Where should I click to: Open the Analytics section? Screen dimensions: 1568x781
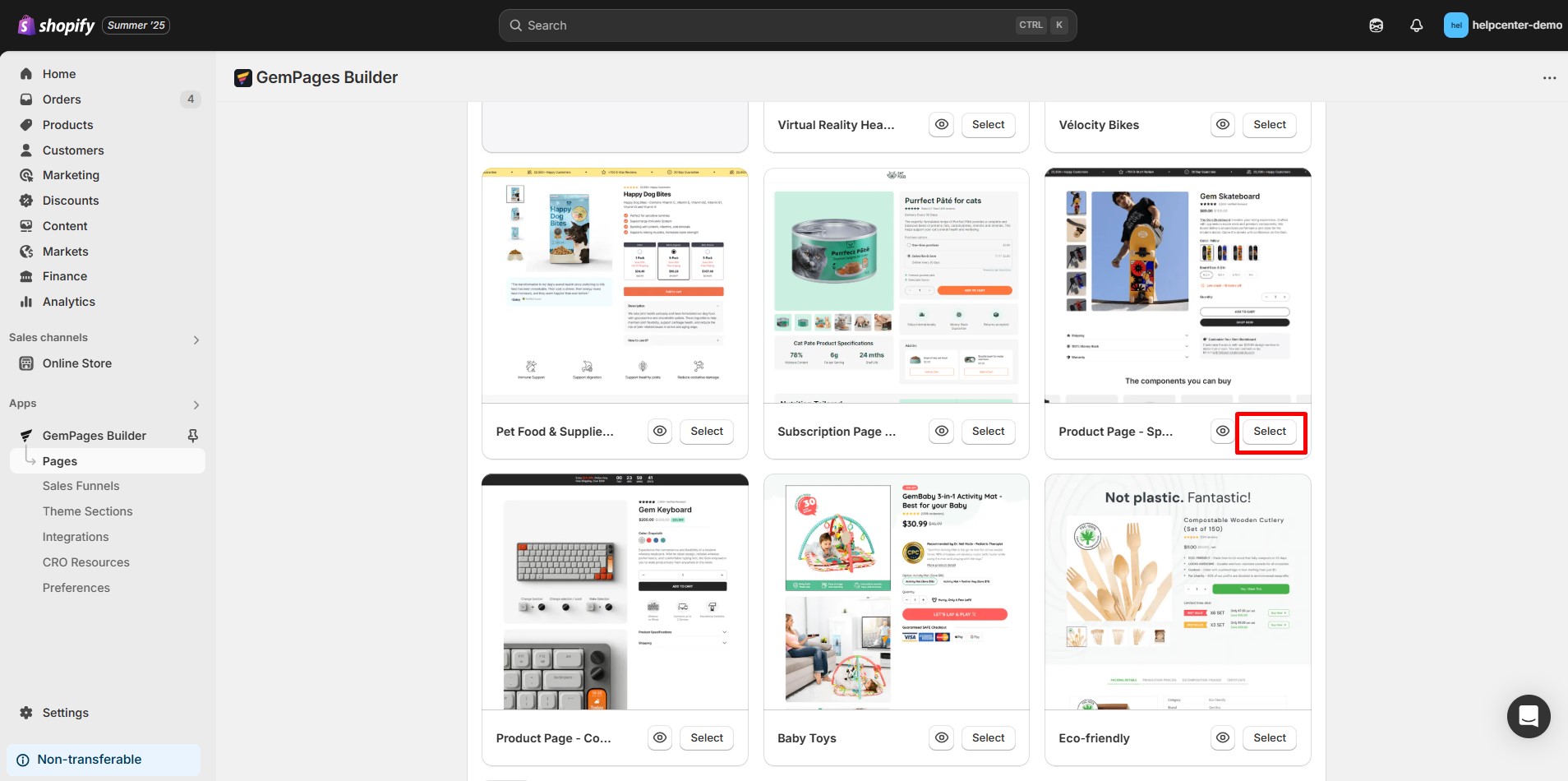68,301
